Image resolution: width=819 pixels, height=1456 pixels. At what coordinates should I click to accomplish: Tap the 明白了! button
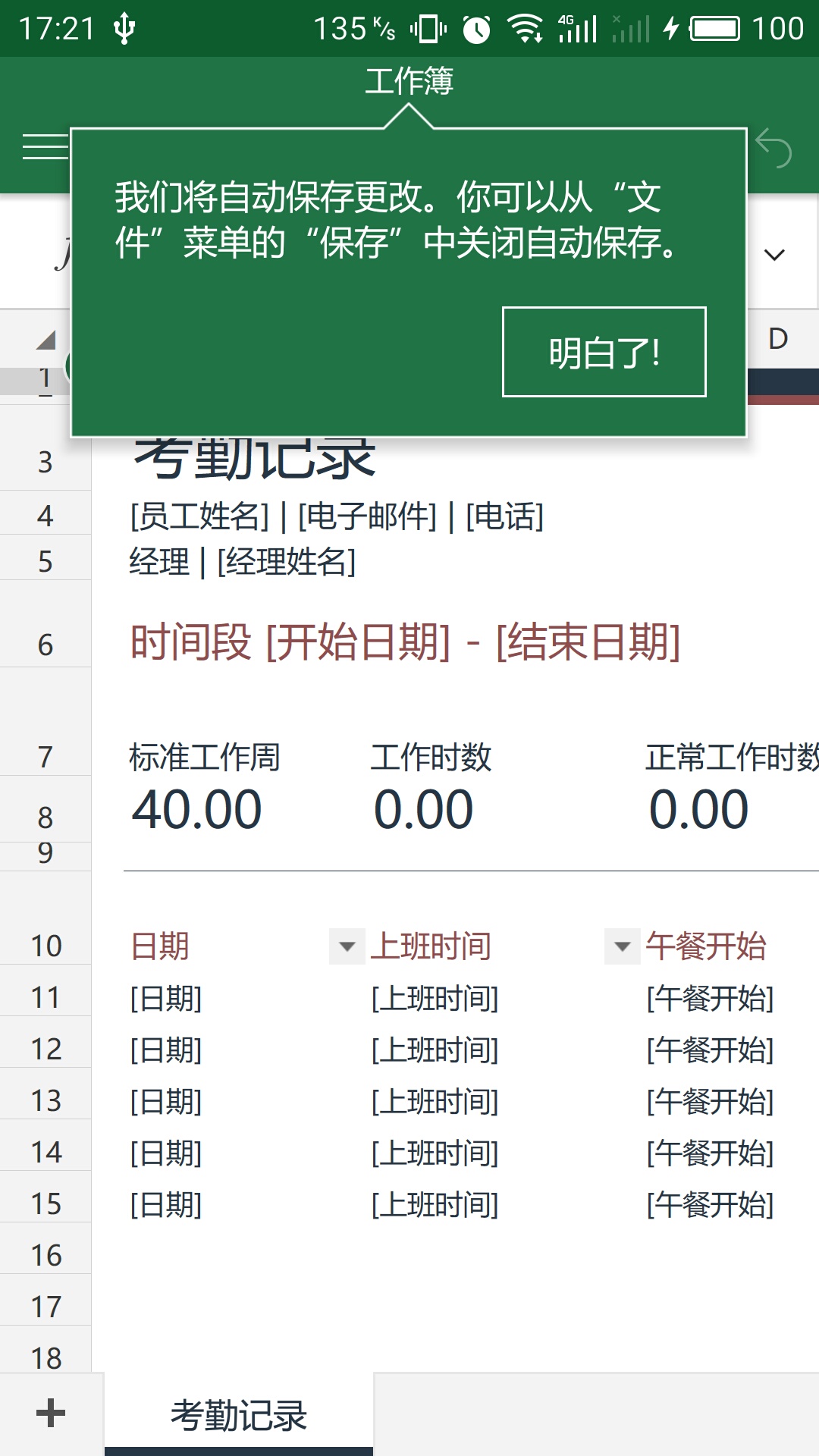click(x=604, y=352)
